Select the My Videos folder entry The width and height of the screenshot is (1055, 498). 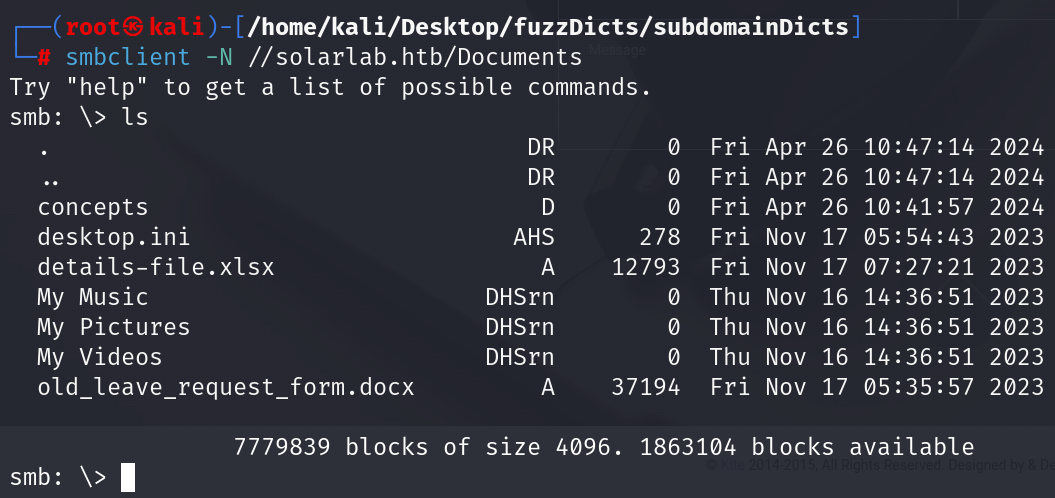point(100,357)
